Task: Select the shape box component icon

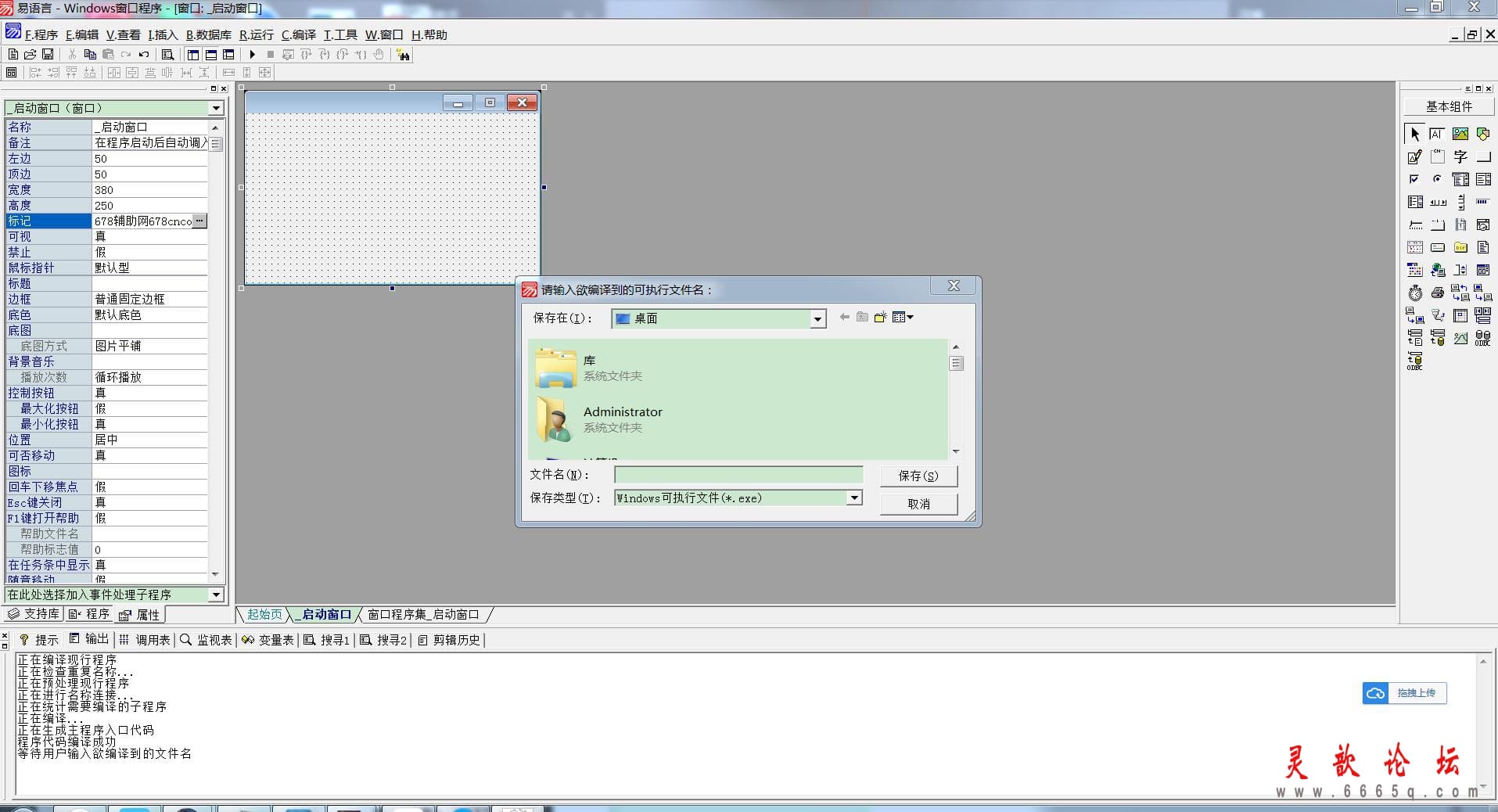Action: [x=1483, y=134]
